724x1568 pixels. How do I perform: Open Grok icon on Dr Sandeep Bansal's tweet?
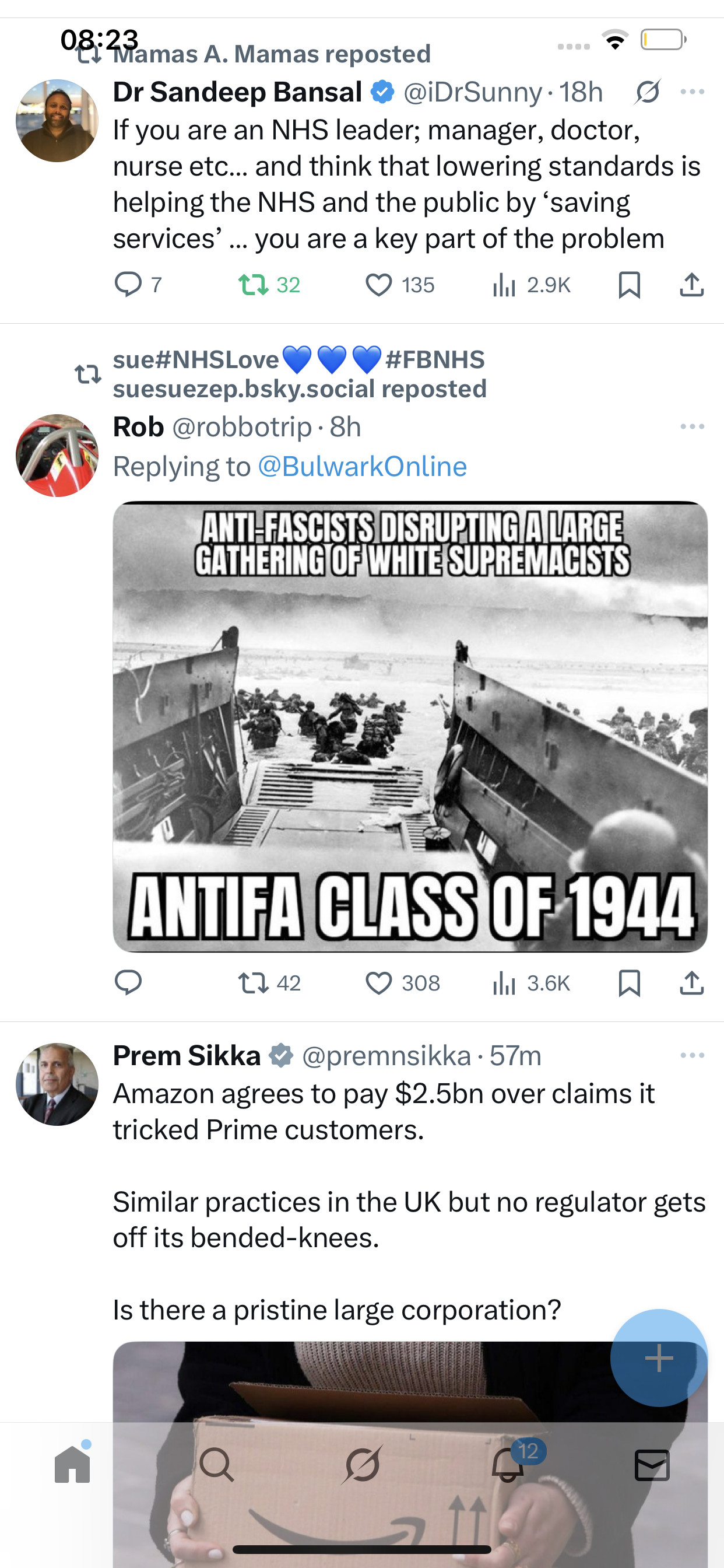pyautogui.click(x=647, y=93)
